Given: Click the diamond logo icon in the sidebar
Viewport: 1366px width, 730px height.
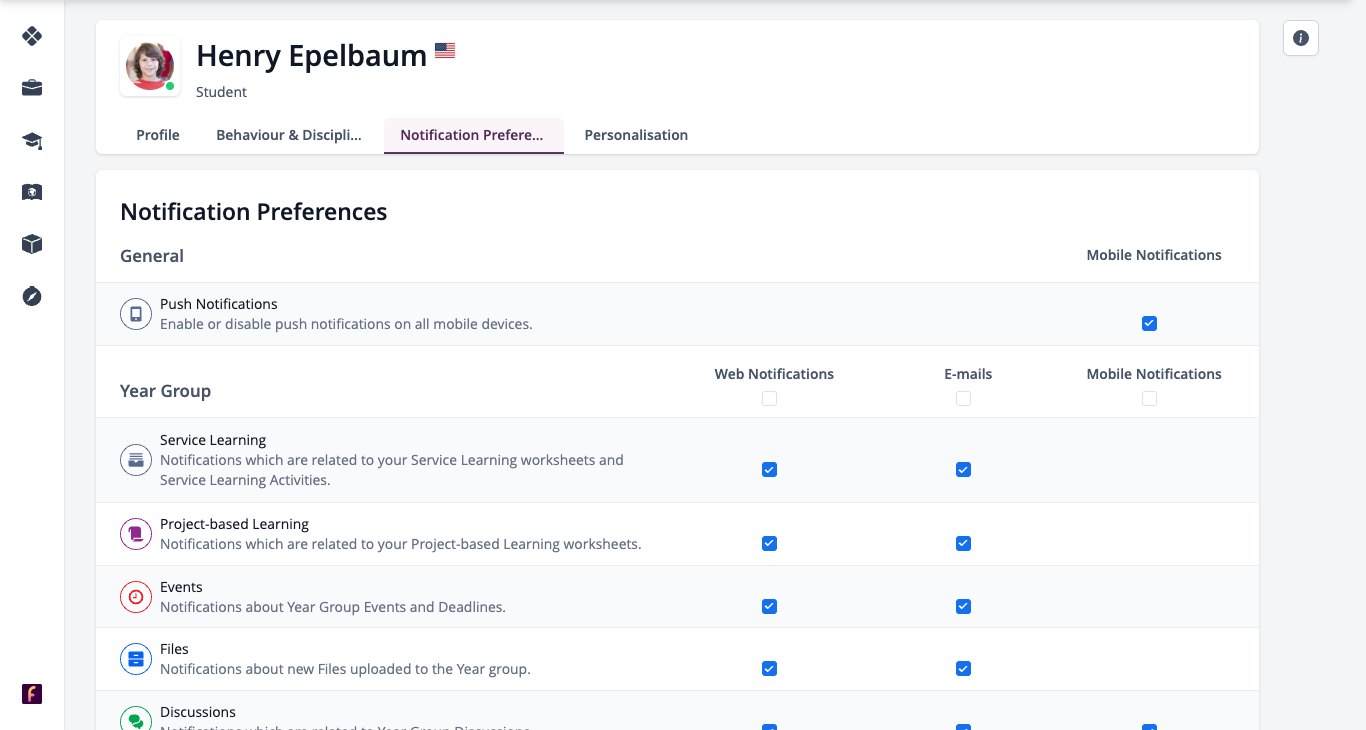Looking at the screenshot, I should (x=32, y=36).
